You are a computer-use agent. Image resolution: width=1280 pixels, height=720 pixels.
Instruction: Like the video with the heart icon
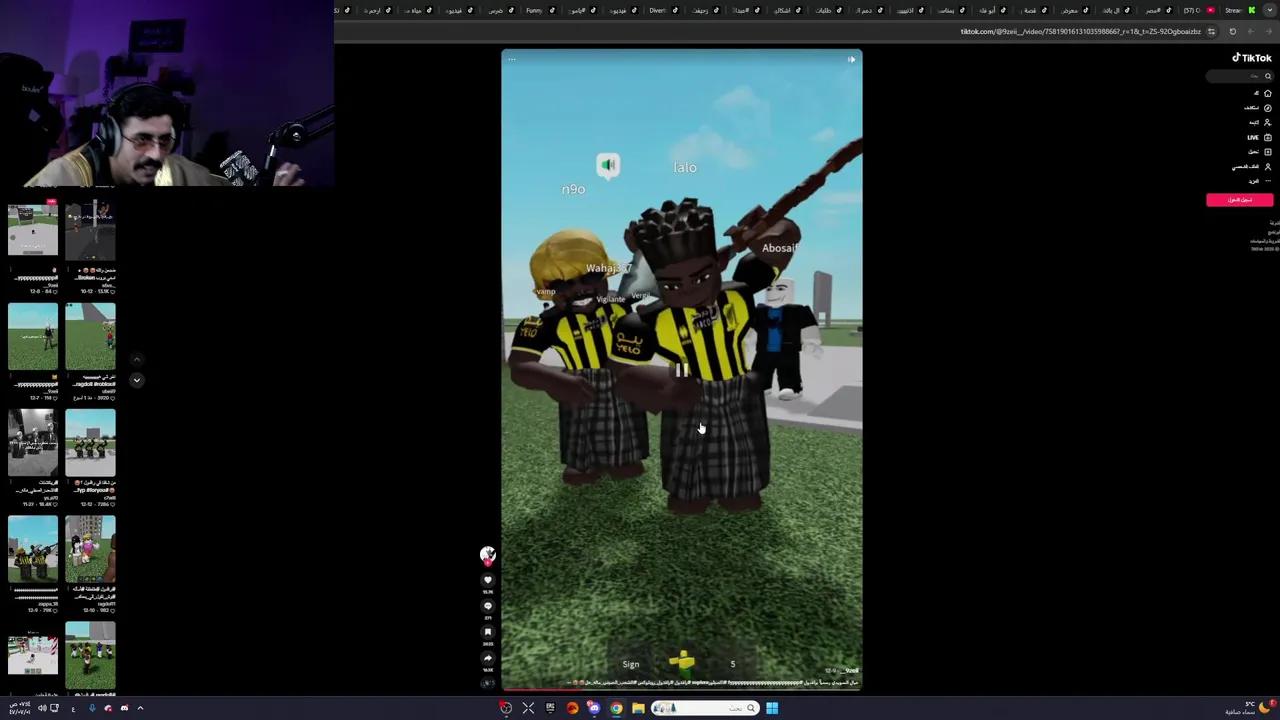pos(488,580)
